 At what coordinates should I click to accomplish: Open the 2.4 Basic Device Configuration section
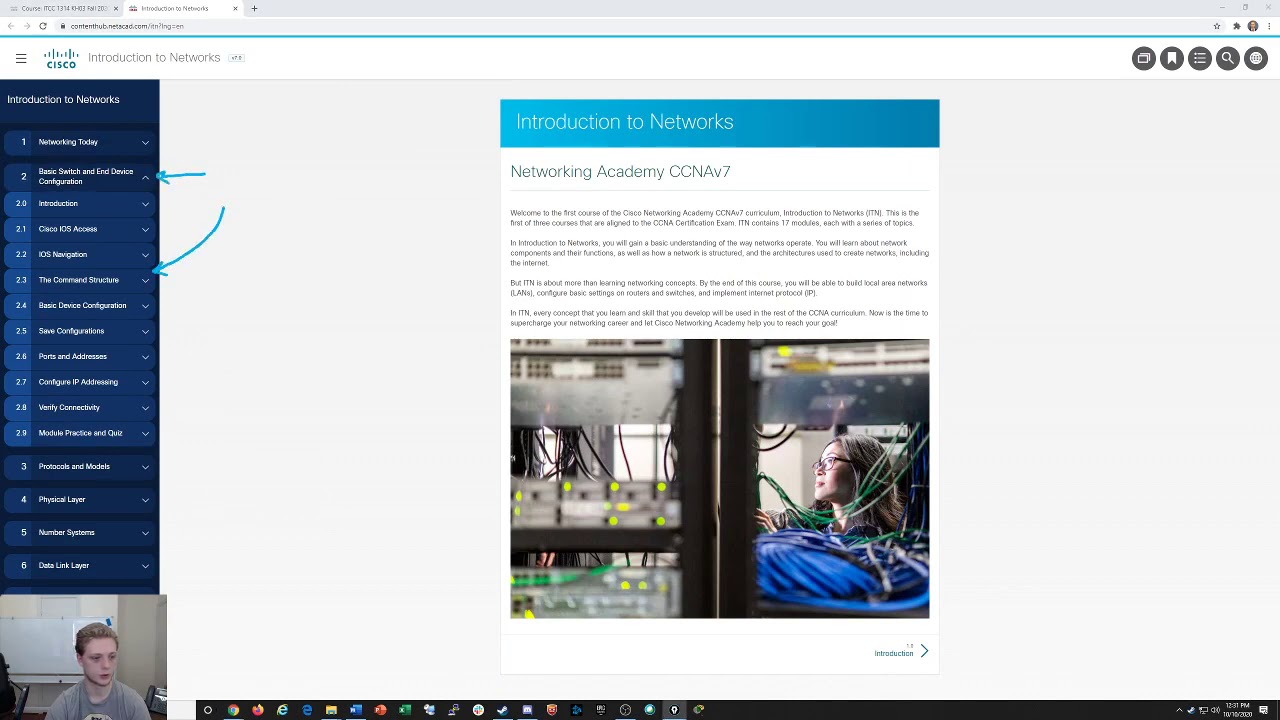click(79, 305)
